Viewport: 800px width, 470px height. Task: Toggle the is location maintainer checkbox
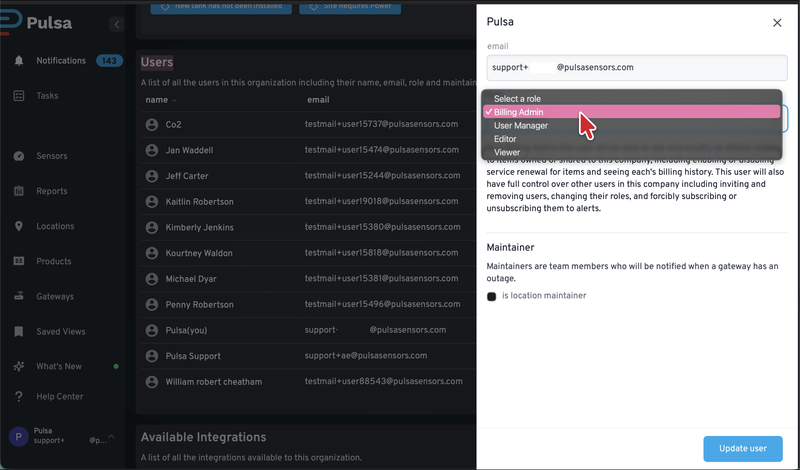coord(491,296)
